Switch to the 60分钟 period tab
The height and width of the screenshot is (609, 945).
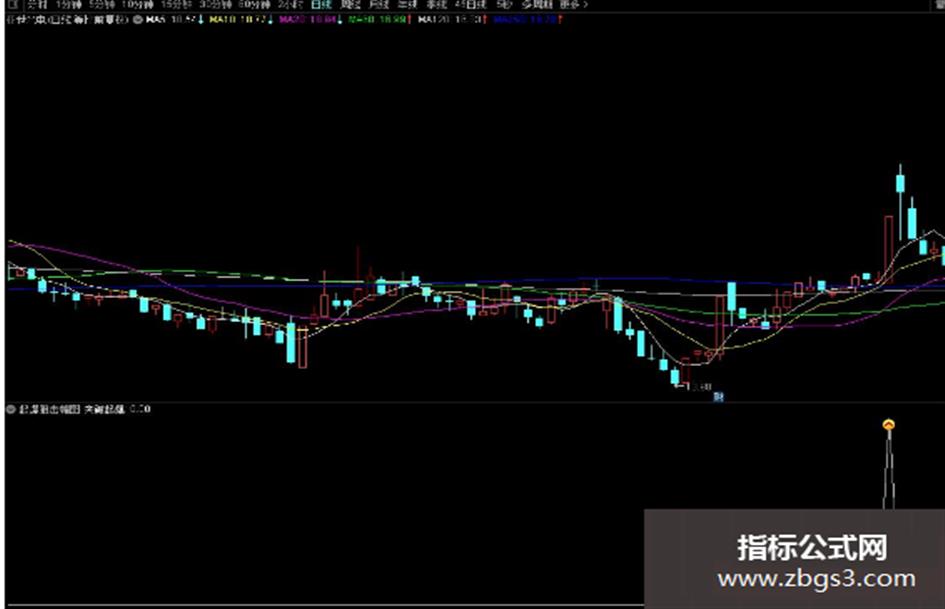pyautogui.click(x=254, y=4)
